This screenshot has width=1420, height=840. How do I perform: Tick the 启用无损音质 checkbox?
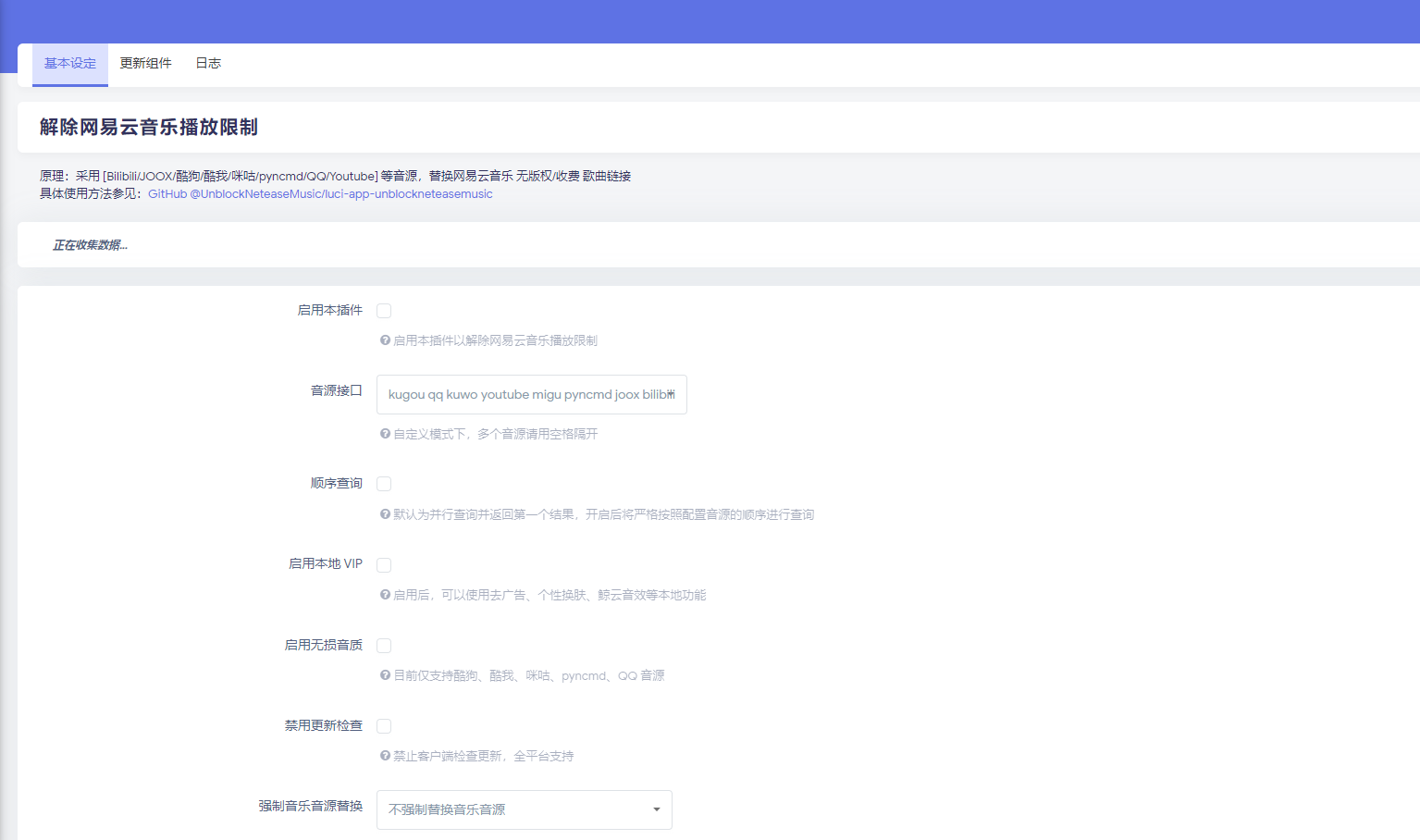tap(384, 646)
